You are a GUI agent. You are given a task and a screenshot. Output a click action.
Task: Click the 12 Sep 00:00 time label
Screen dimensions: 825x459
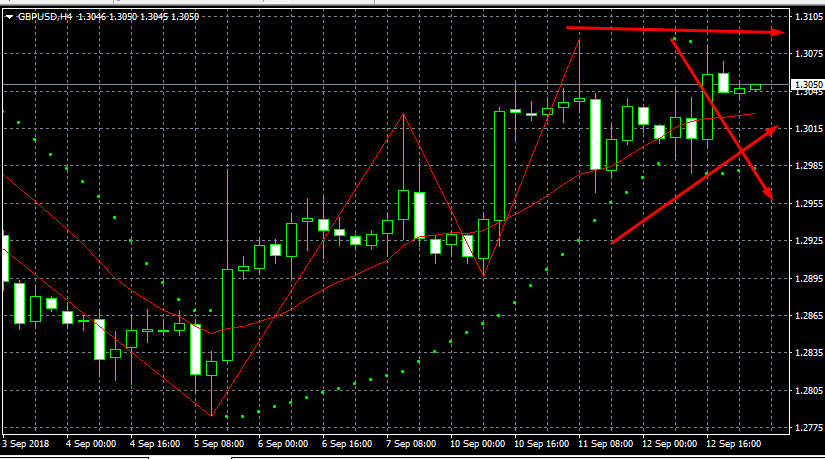tap(669, 444)
